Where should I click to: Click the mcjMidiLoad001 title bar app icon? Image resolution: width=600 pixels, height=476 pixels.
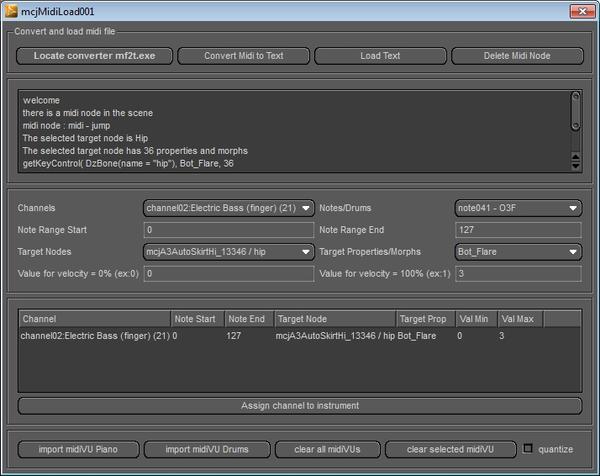(x=11, y=11)
